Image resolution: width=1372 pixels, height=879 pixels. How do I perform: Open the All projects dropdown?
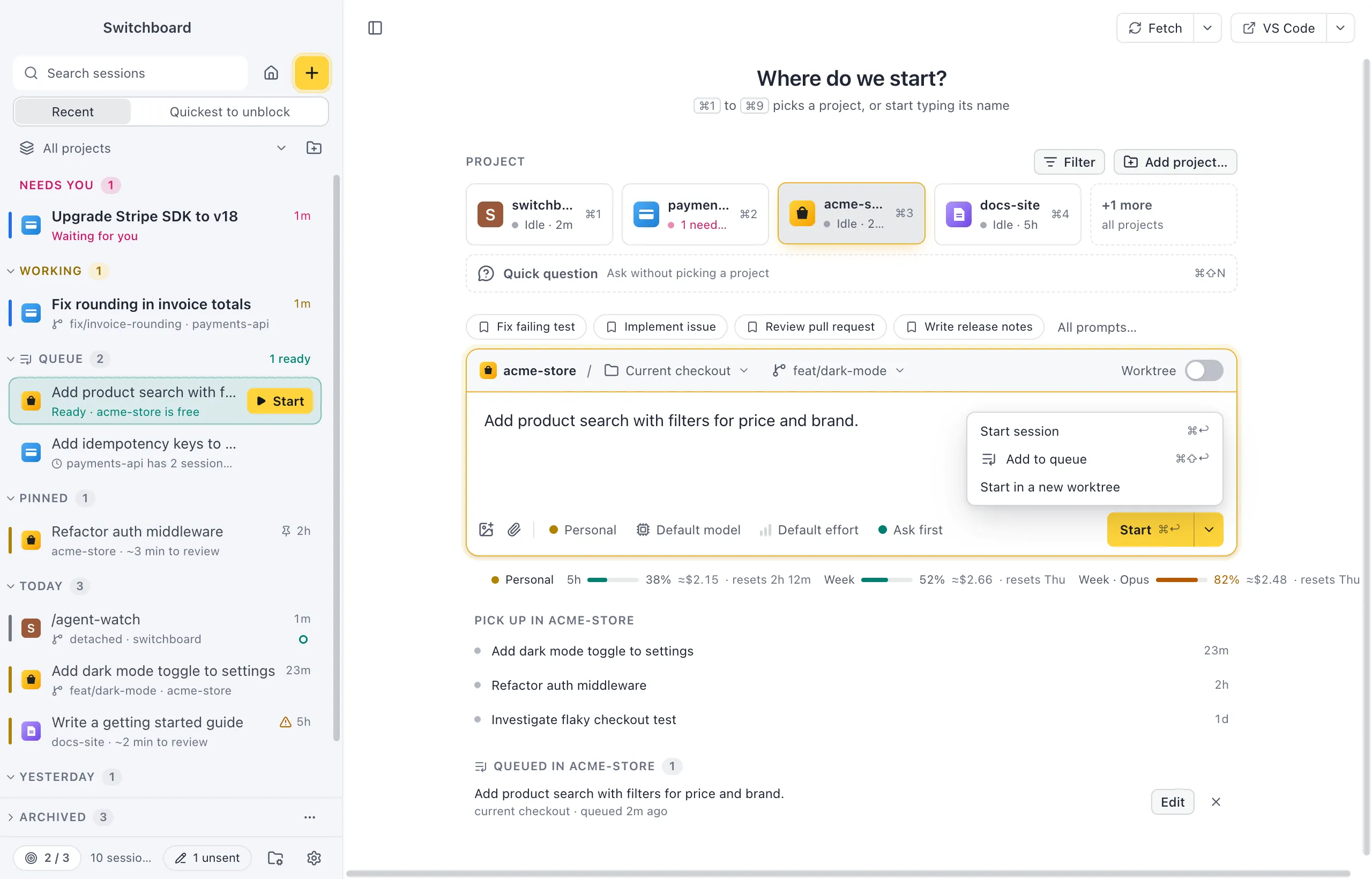click(153, 148)
